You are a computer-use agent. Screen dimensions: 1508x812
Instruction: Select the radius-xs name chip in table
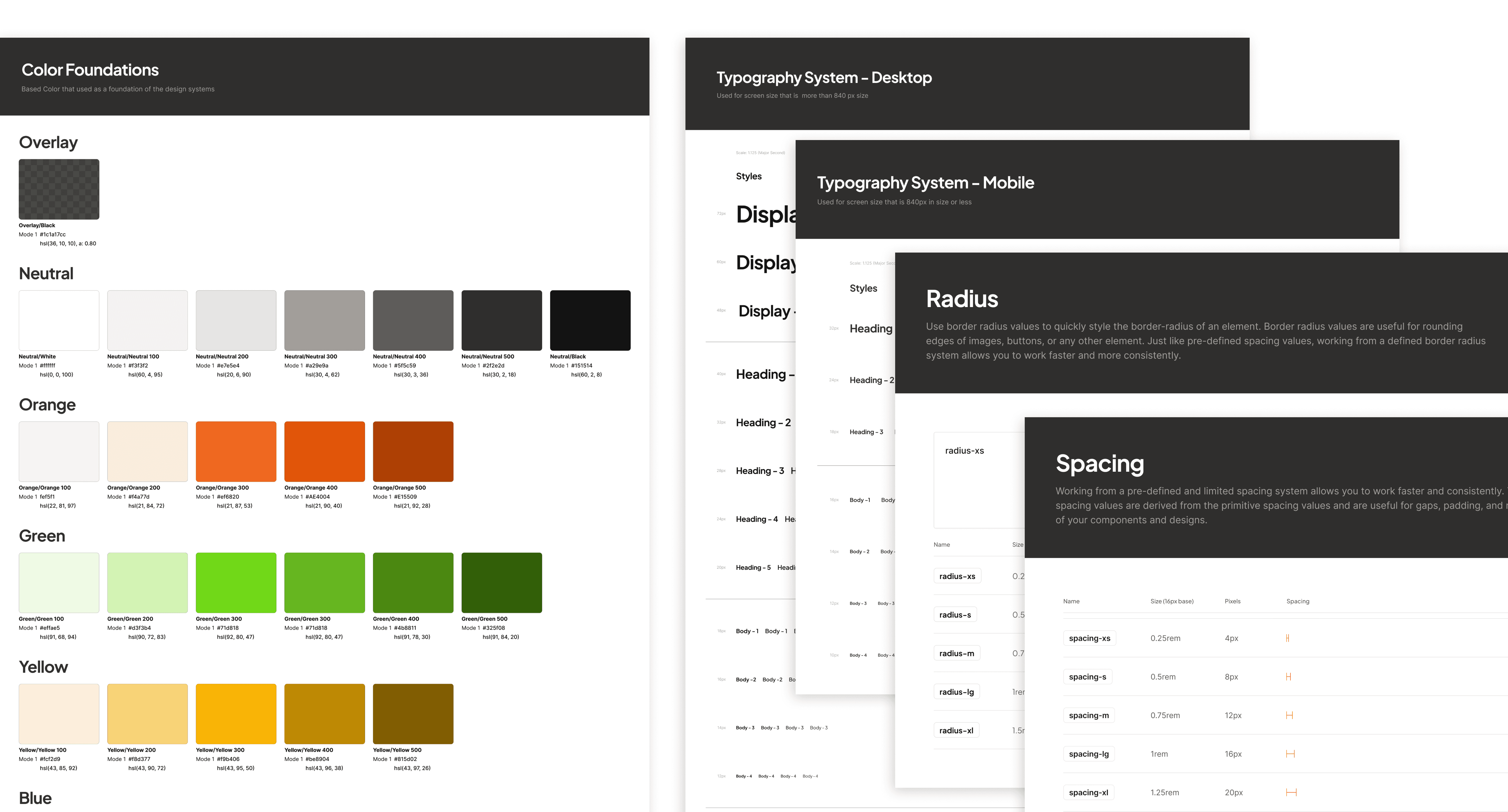[x=957, y=576]
